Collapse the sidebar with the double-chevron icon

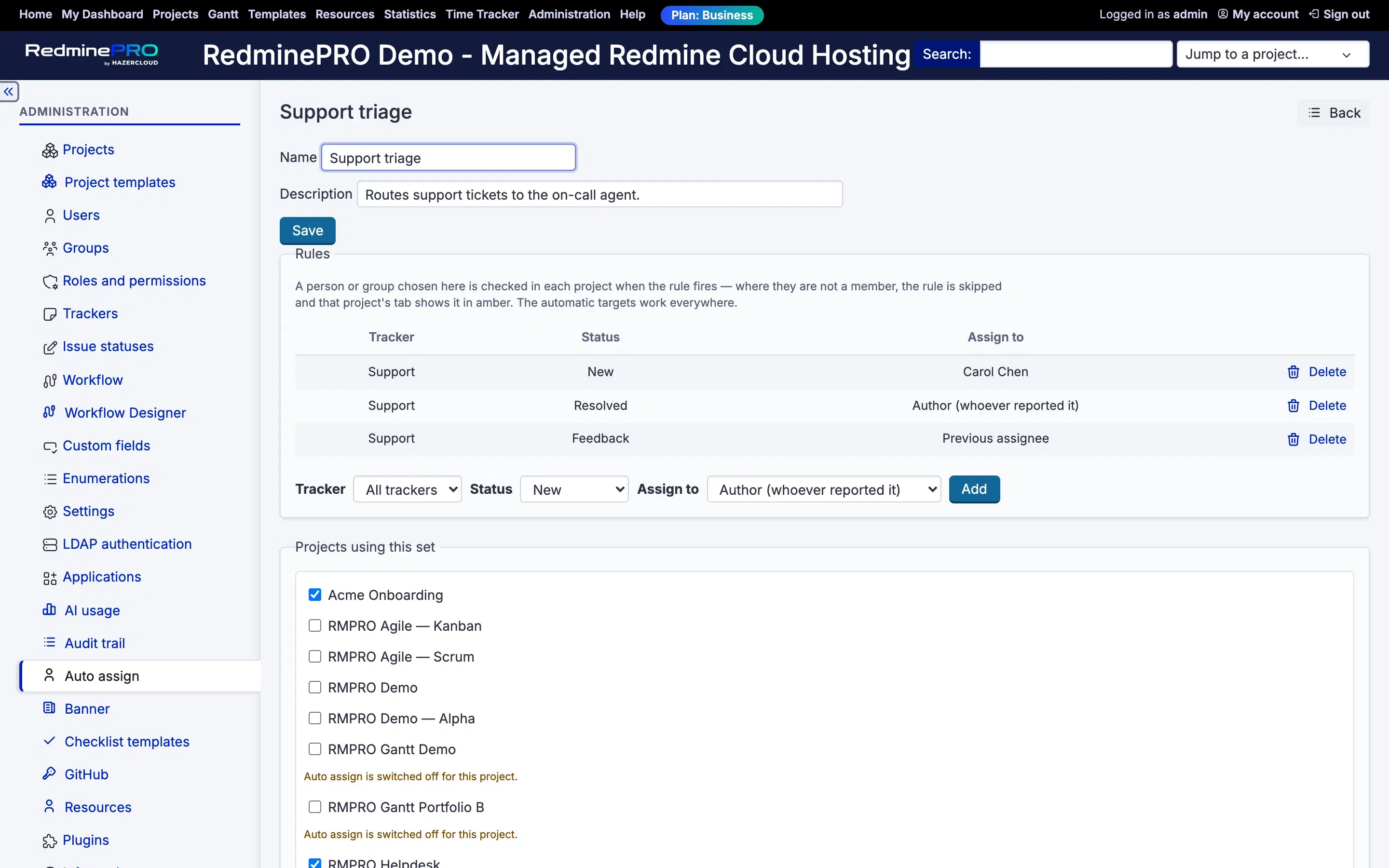click(9, 91)
